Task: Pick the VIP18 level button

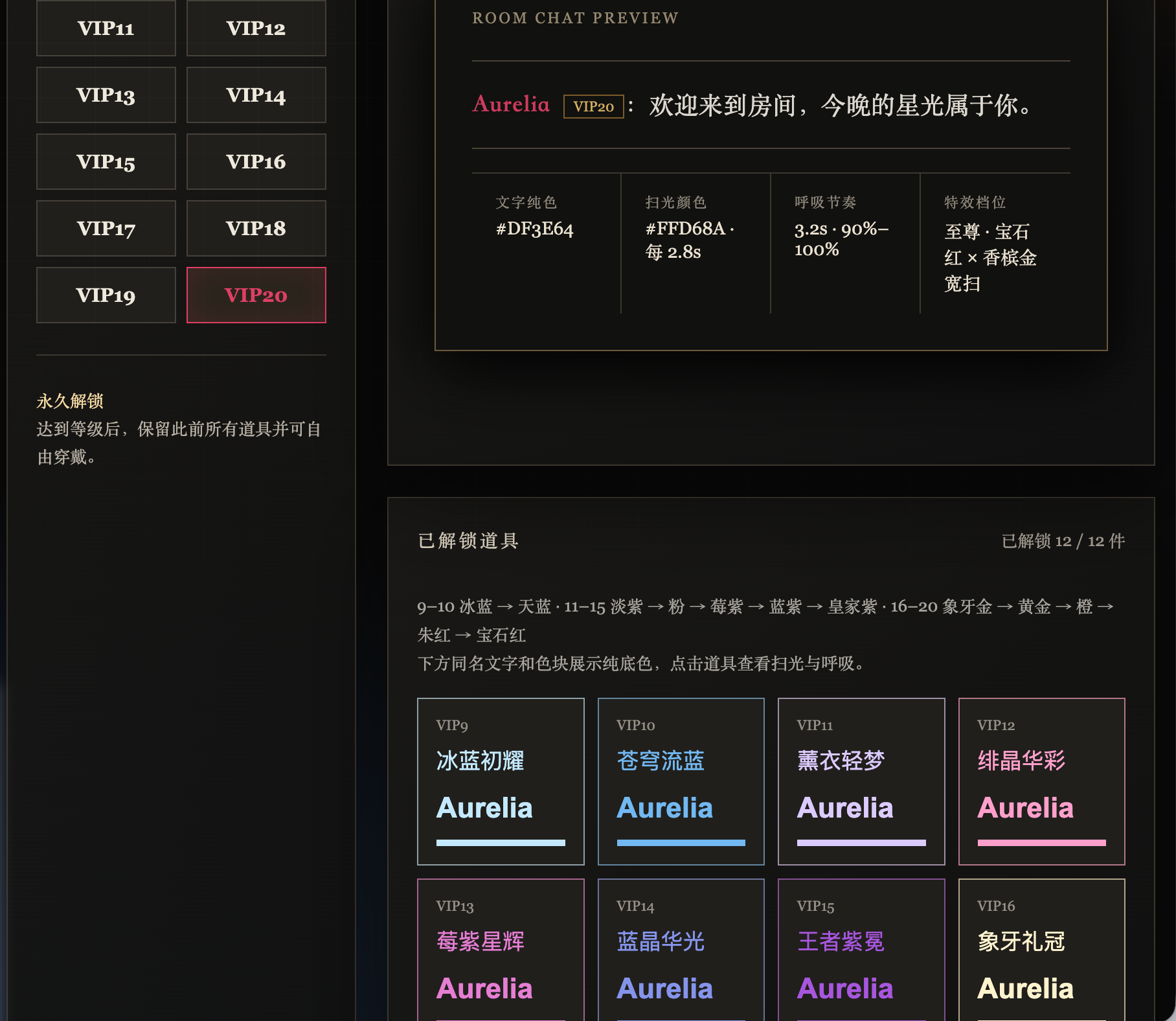Action: click(x=256, y=228)
